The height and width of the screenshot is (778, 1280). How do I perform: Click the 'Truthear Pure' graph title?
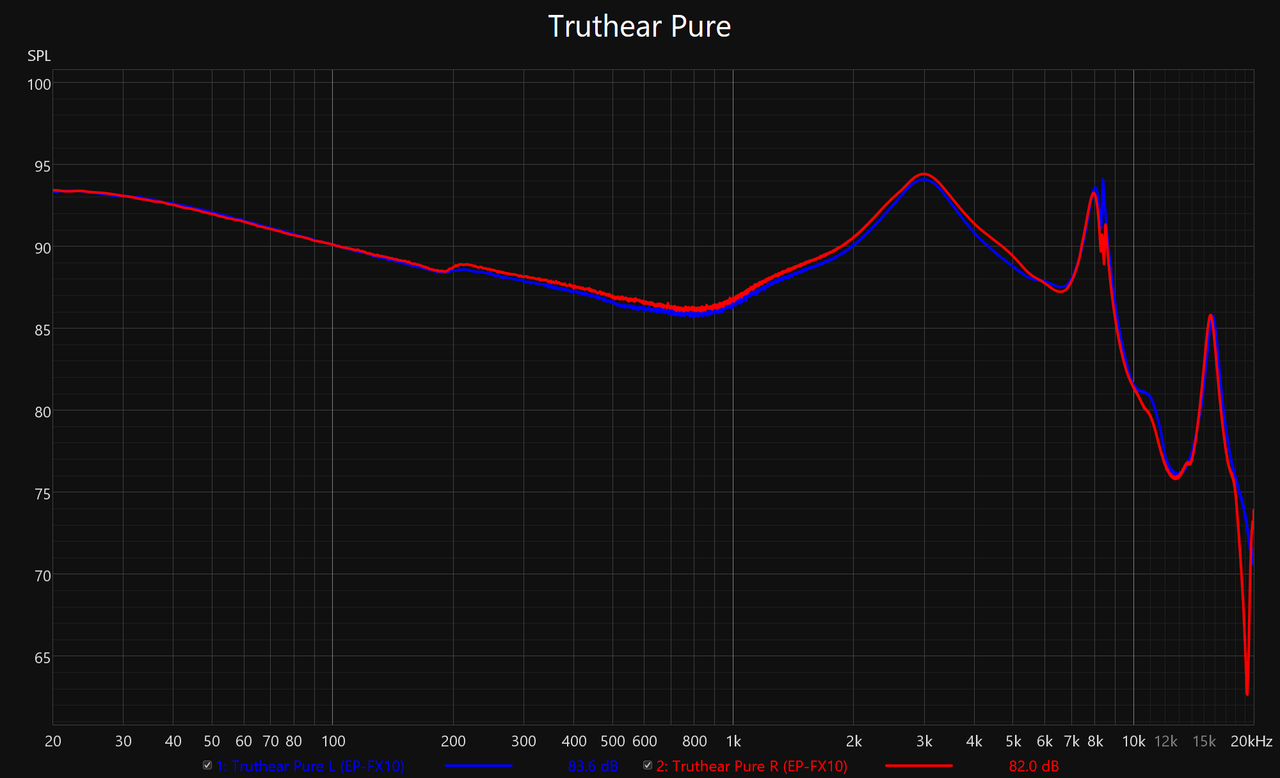click(640, 26)
